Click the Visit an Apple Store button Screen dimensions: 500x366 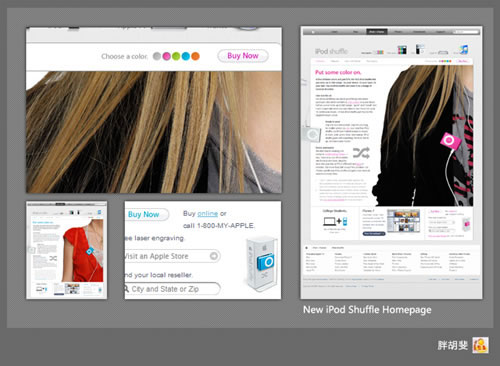[172, 256]
